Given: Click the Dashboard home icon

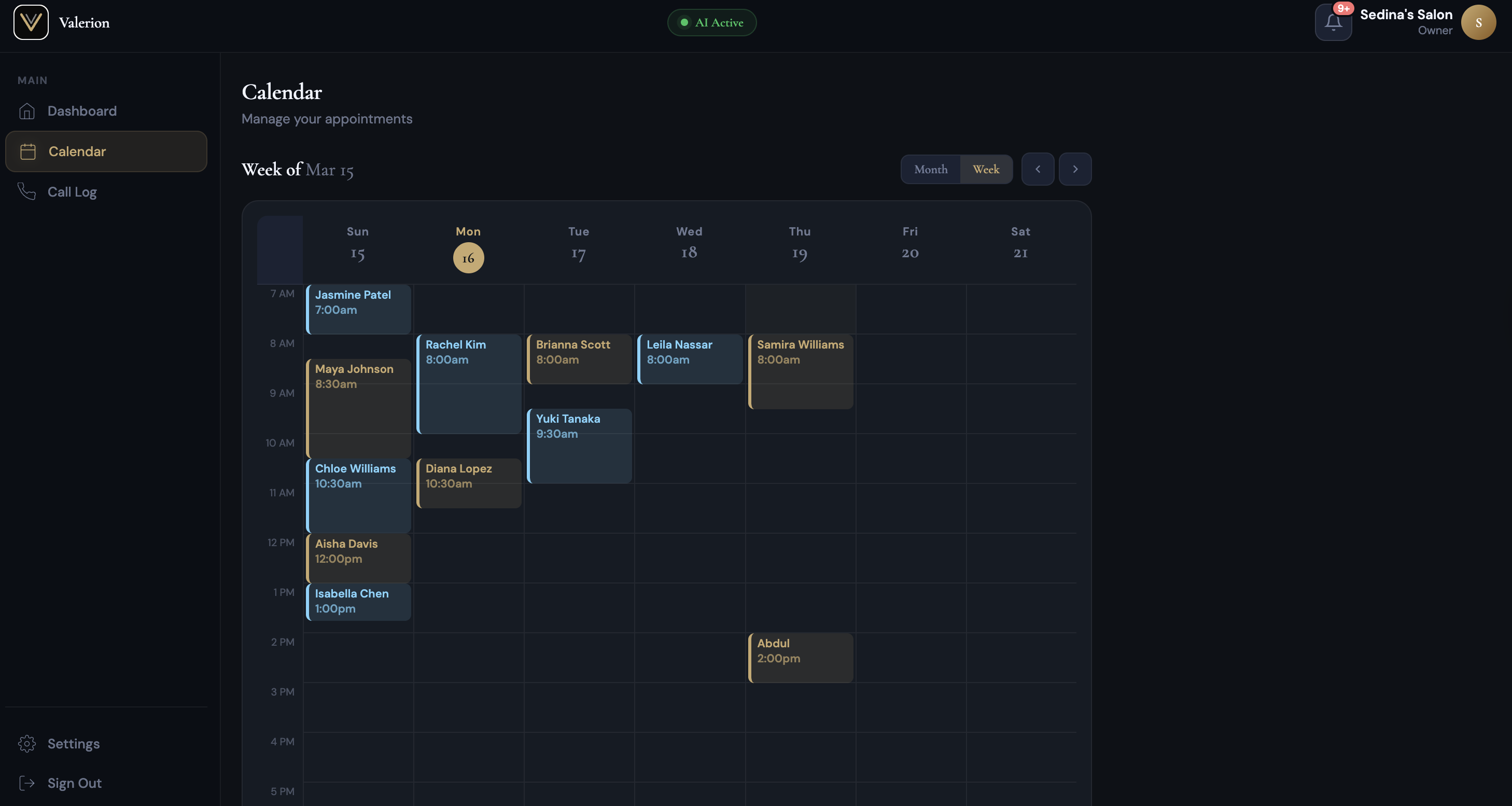Looking at the screenshot, I should [x=27, y=111].
